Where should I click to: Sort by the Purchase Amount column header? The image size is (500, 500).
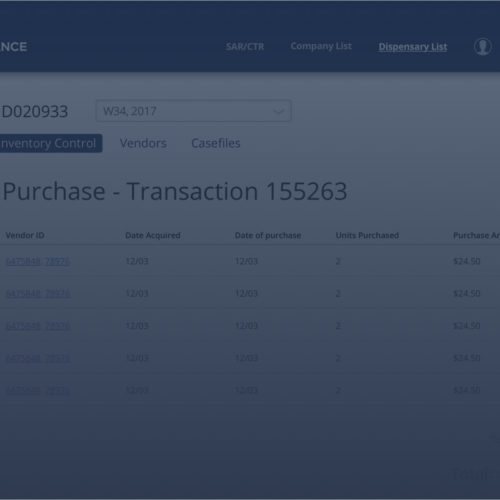[x=476, y=235]
